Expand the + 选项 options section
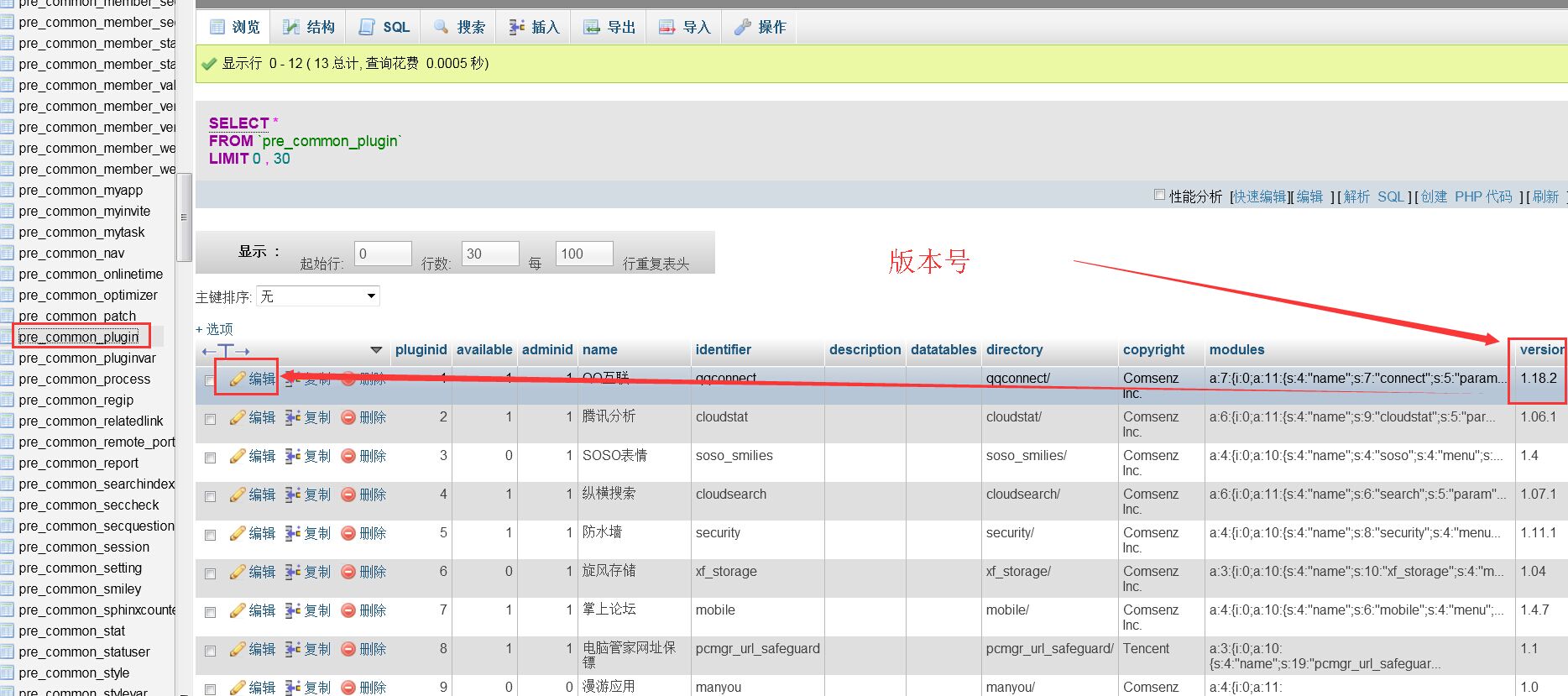The image size is (1568, 696). coord(214,329)
